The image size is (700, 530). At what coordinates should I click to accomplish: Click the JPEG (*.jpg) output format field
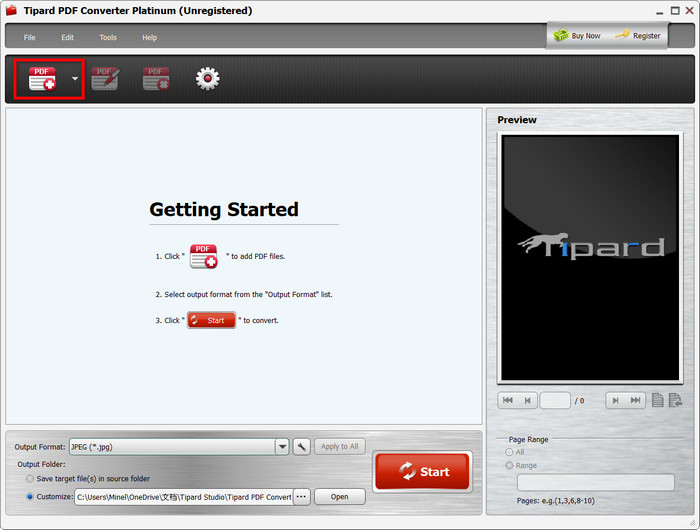click(x=172, y=447)
